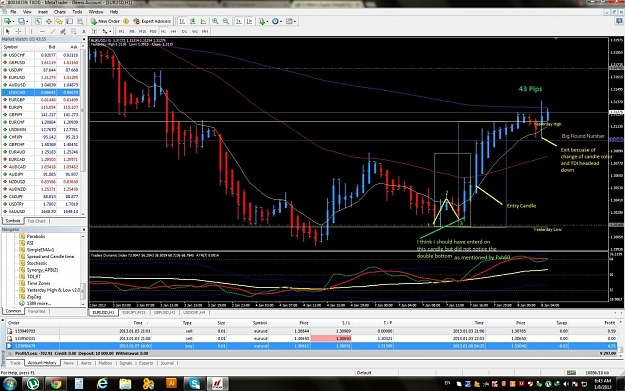Select the Trendline drawing tool
The height and width of the screenshot is (391, 625).
coord(53,31)
